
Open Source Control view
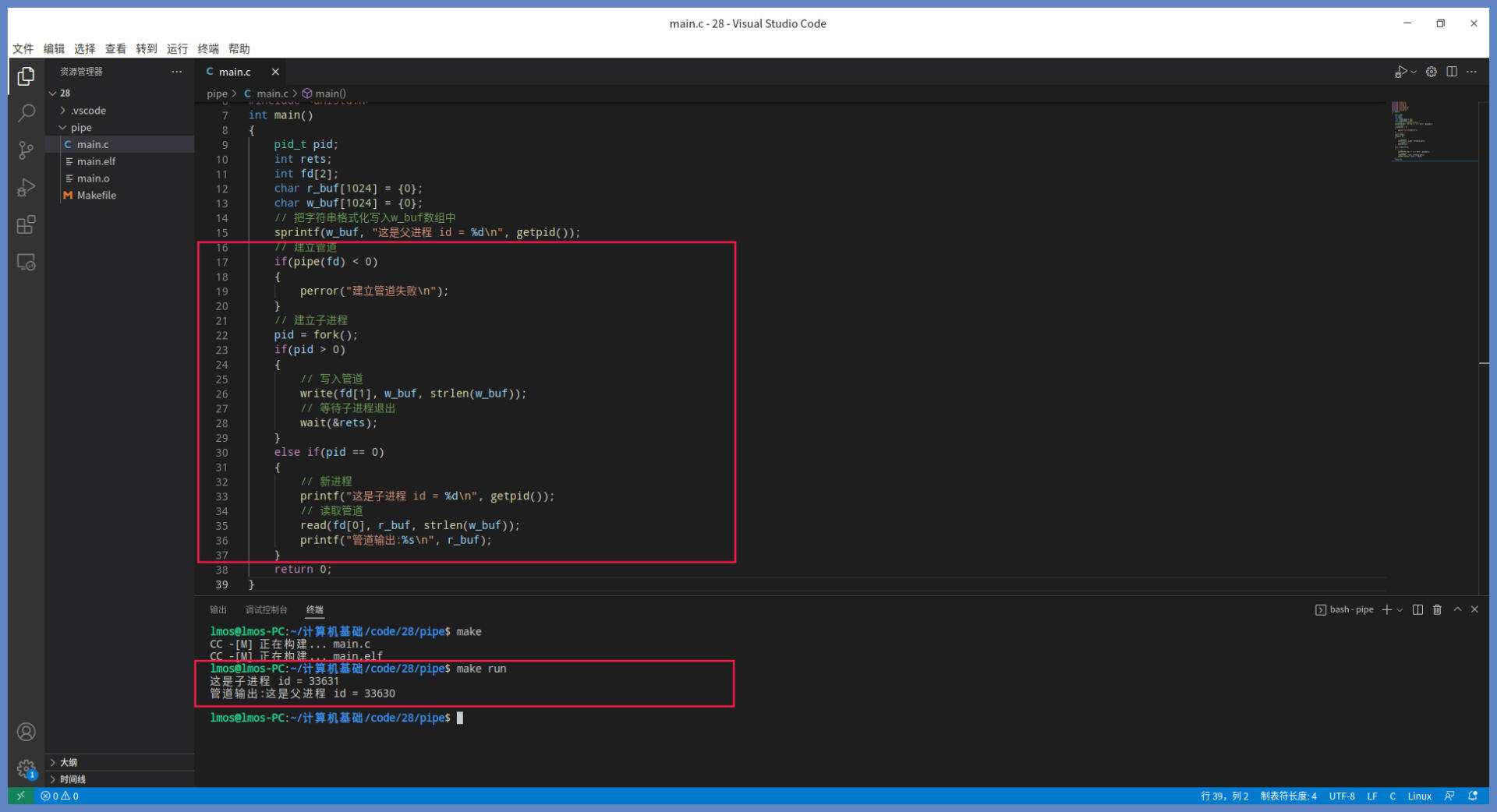click(26, 150)
